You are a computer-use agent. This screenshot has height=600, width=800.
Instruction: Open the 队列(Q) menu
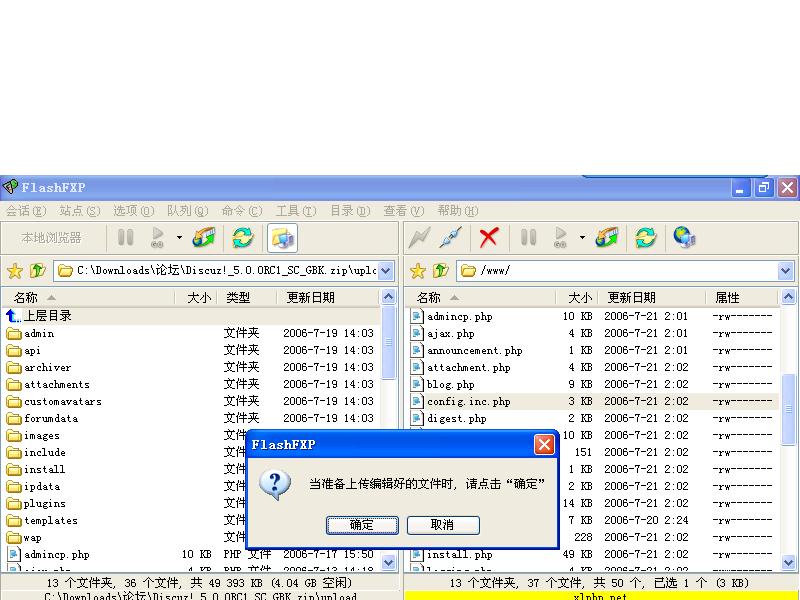188,211
